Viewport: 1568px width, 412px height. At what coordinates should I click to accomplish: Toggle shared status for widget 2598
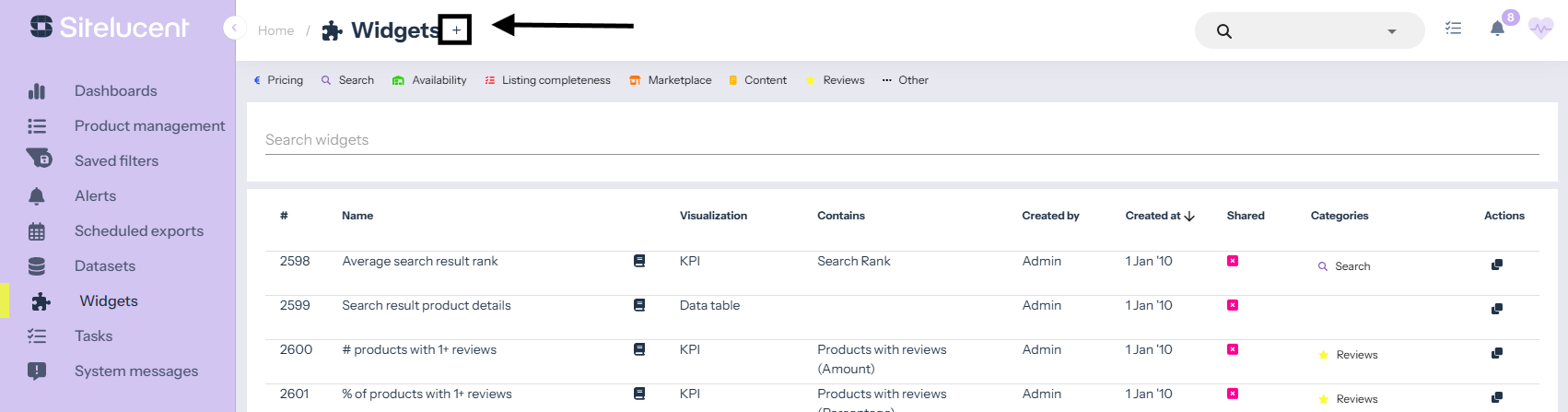click(x=1232, y=261)
